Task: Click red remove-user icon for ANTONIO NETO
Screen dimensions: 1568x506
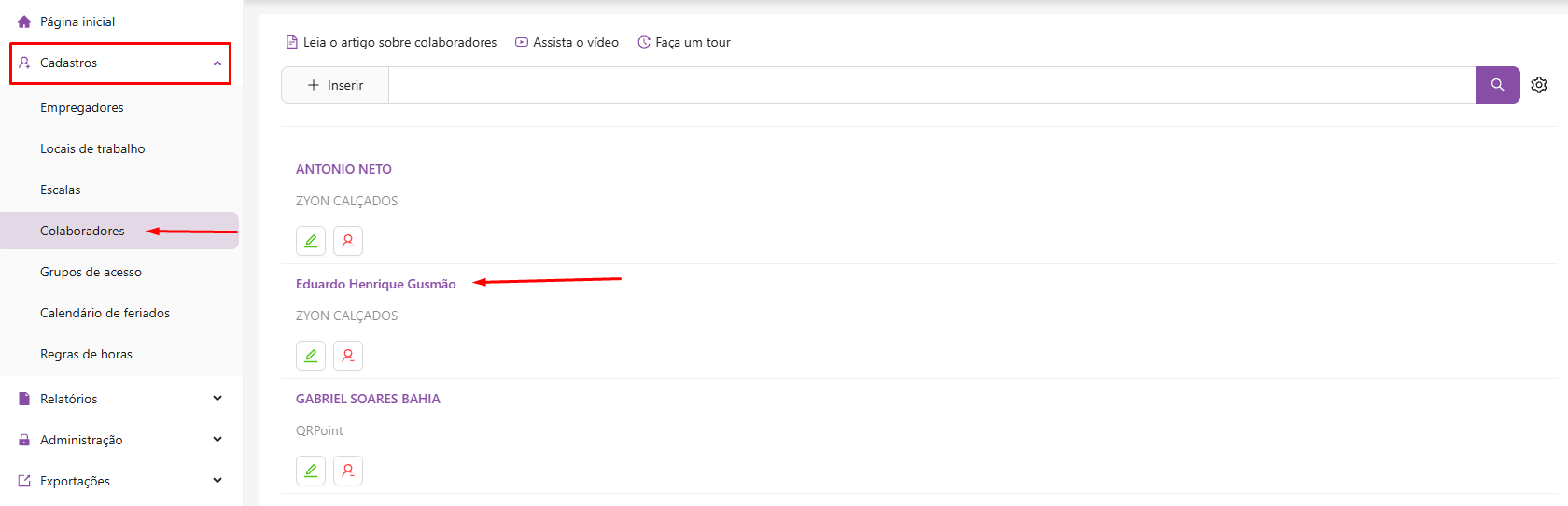Action: [348, 241]
